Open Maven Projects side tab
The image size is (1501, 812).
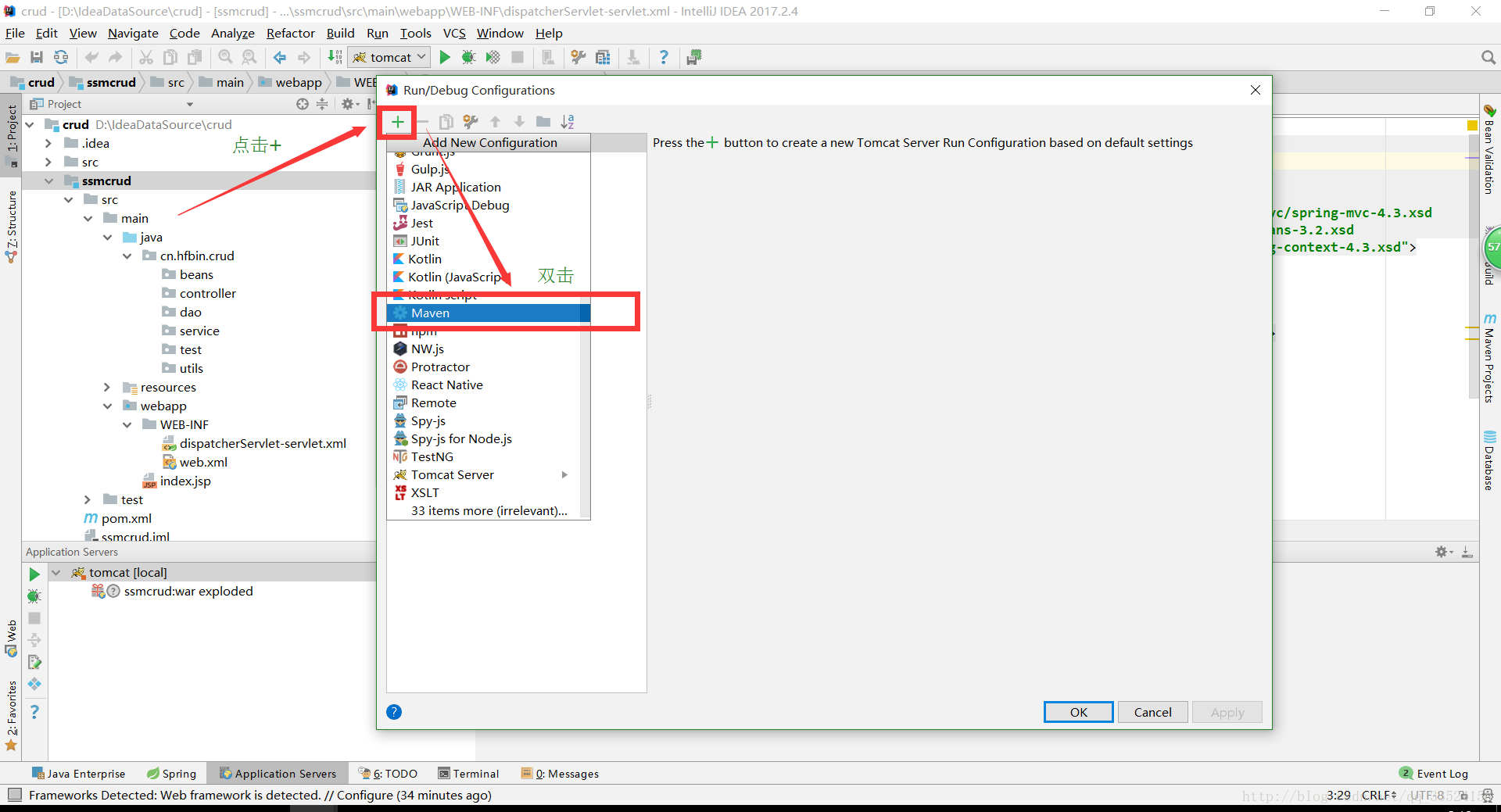click(1489, 358)
